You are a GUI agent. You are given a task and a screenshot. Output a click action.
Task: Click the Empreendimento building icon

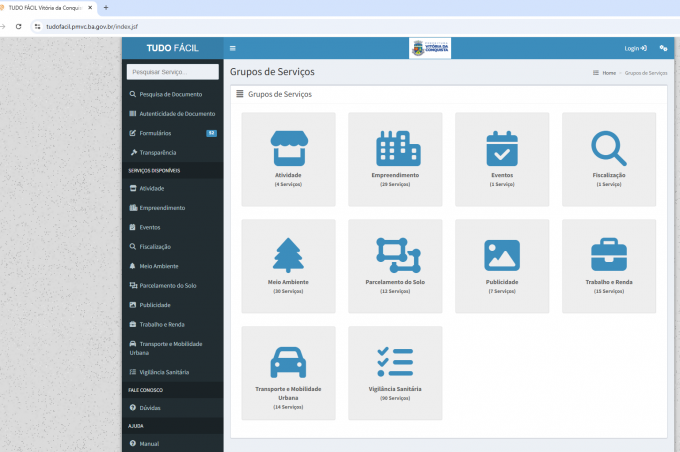click(395, 148)
